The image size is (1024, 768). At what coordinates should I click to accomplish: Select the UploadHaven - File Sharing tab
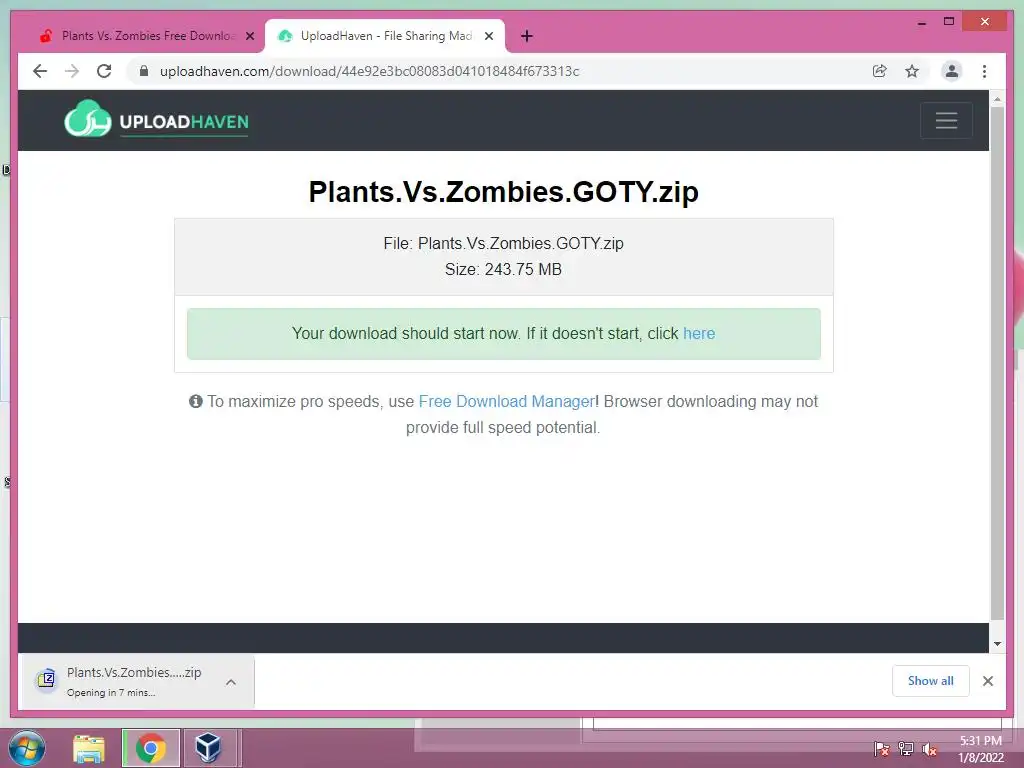click(385, 36)
